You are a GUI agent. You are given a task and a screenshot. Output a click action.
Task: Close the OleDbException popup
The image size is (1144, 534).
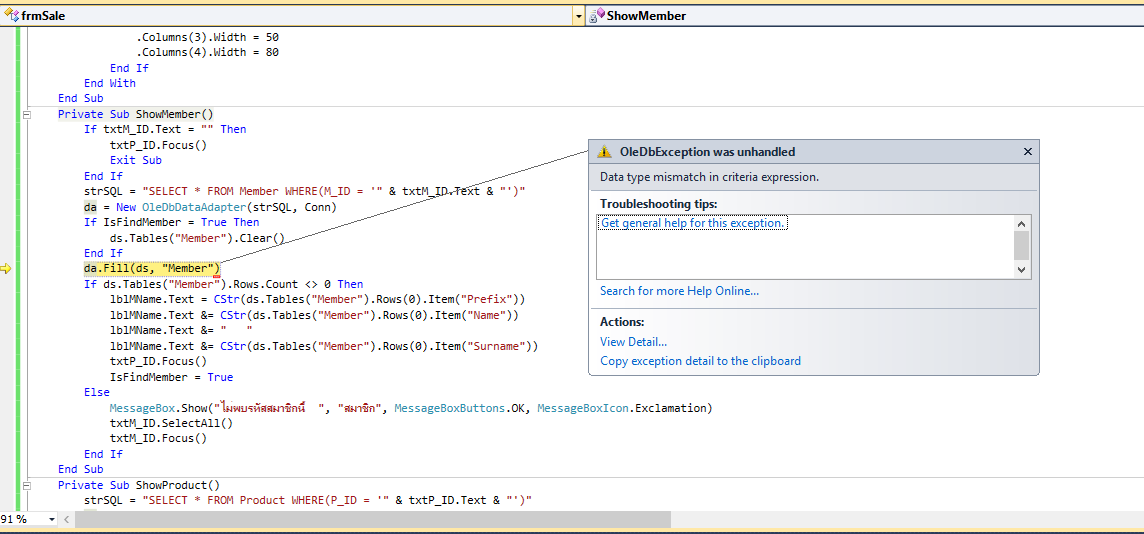coord(1027,152)
